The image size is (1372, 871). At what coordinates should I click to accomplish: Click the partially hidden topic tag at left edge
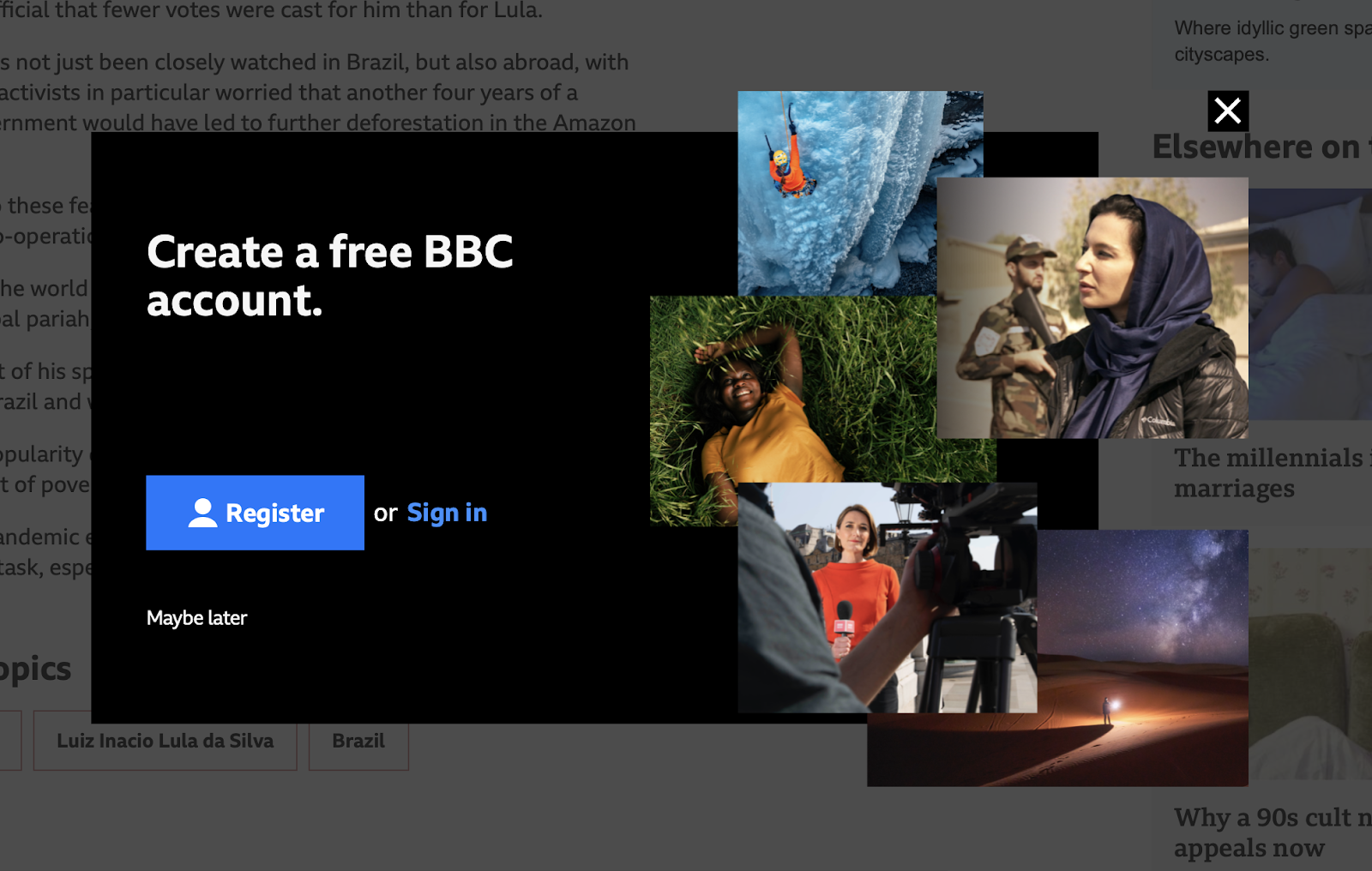10,741
